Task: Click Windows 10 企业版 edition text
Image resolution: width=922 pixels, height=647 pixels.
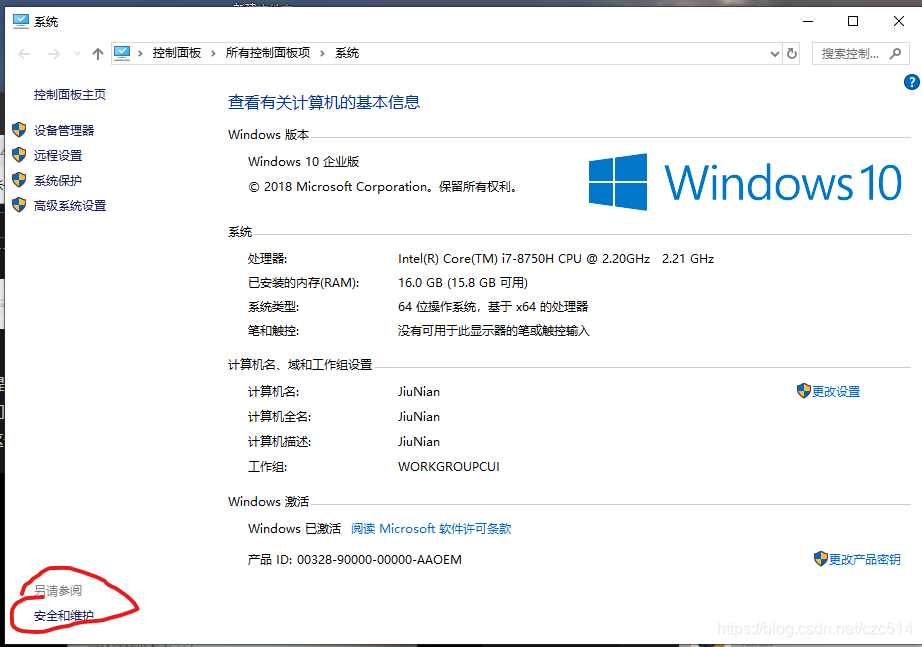Action: 303,162
